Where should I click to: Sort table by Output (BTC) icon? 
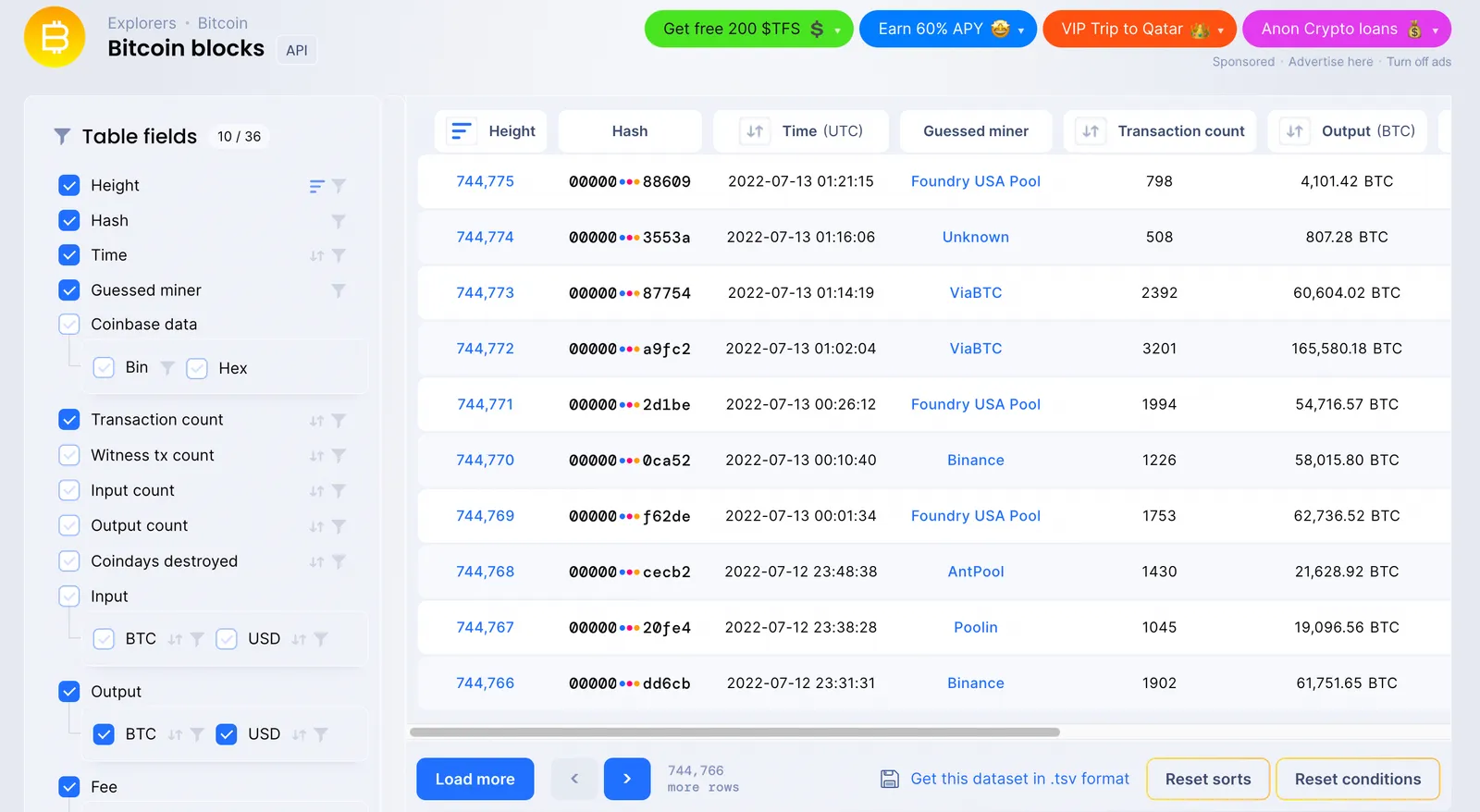tap(1295, 131)
